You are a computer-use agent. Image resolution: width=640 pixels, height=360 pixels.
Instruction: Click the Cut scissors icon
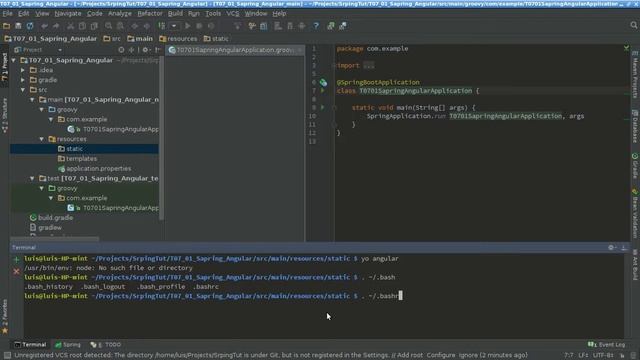[71, 26]
